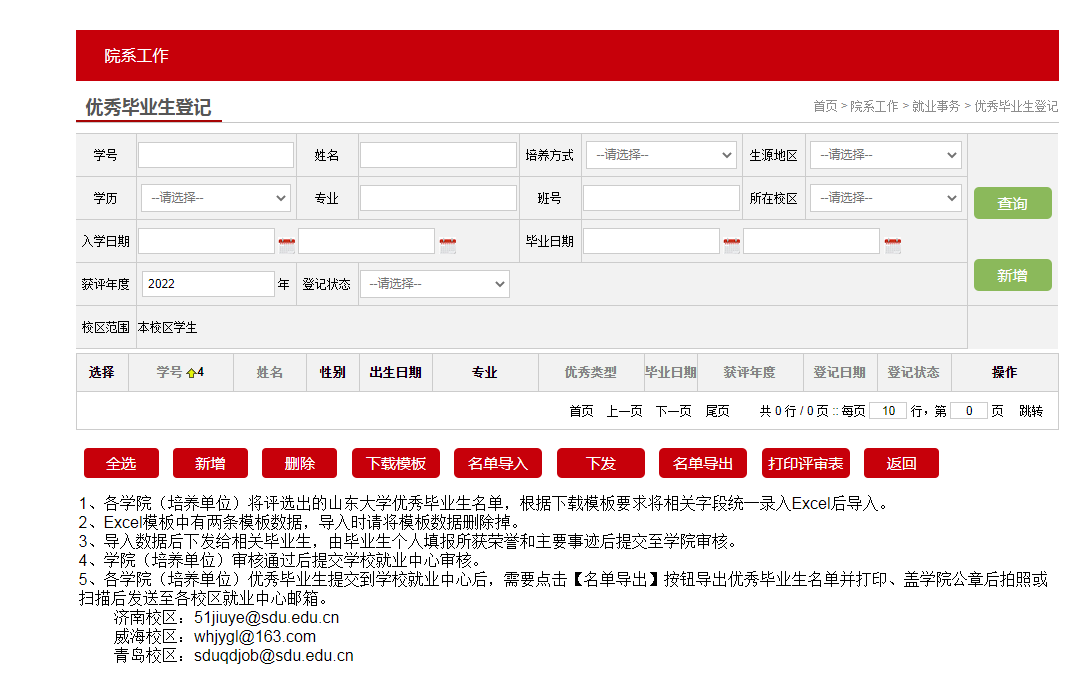Focus the 姓名 input field
The width and height of the screenshot is (1066, 674).
438,155
